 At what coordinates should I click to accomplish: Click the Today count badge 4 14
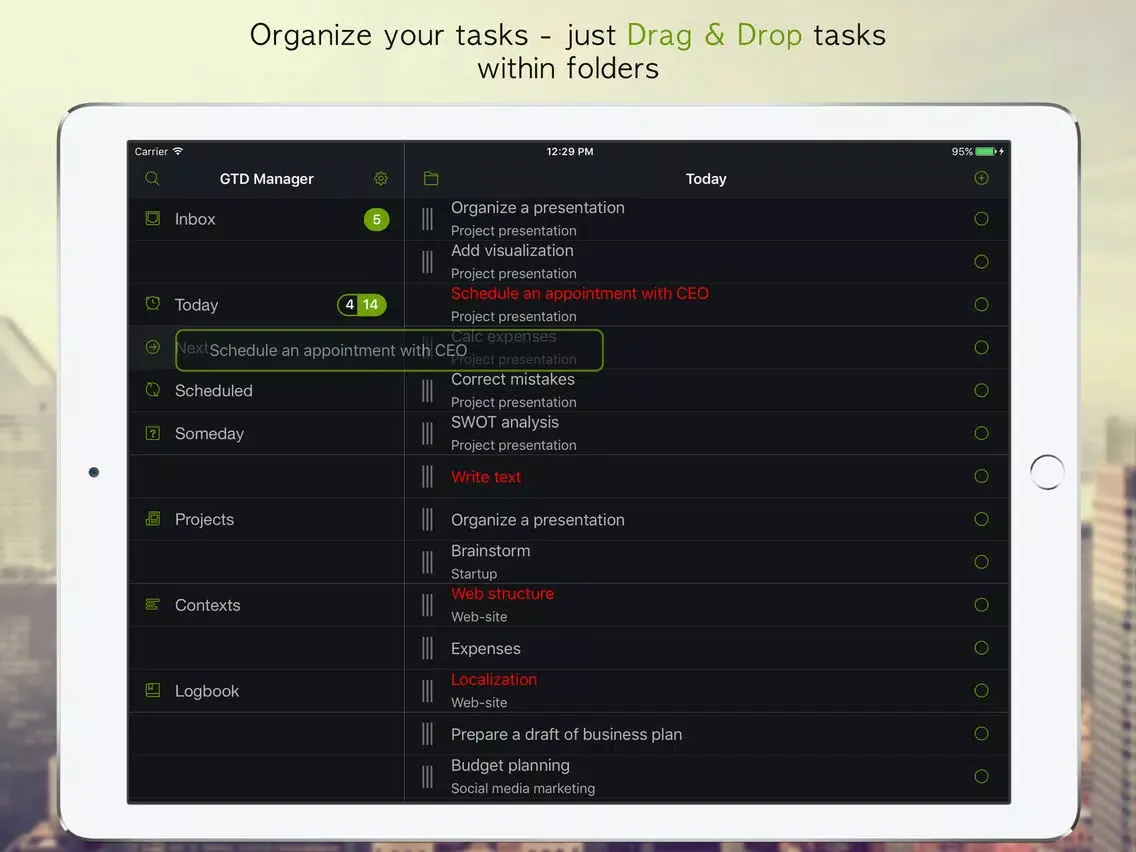click(x=362, y=304)
